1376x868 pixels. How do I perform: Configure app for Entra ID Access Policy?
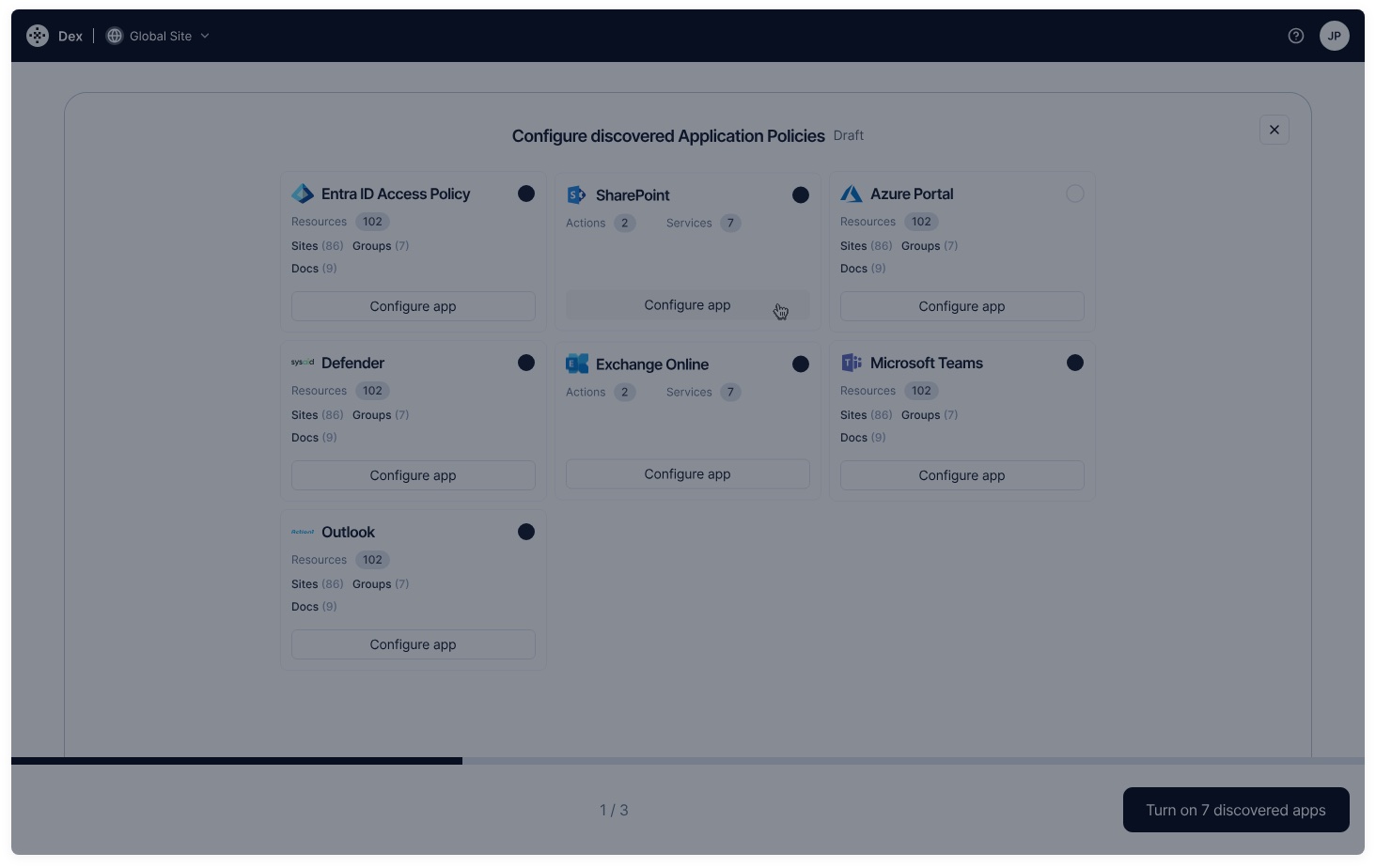(414, 306)
